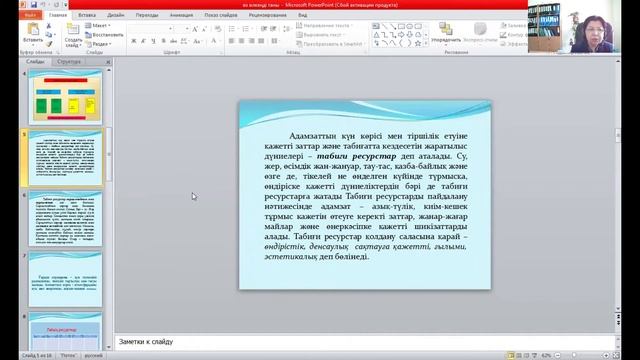Save the presentation from quick access toolbar

tap(33, 4)
